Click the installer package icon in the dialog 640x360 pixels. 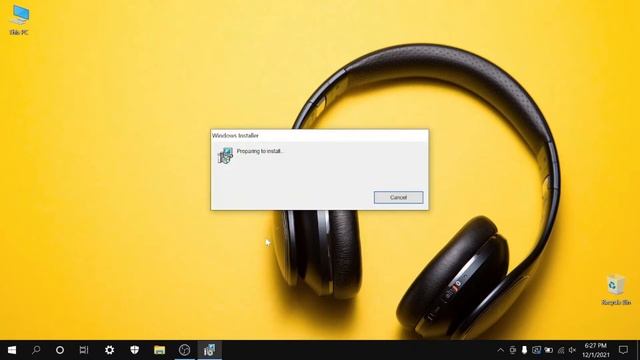coord(225,156)
